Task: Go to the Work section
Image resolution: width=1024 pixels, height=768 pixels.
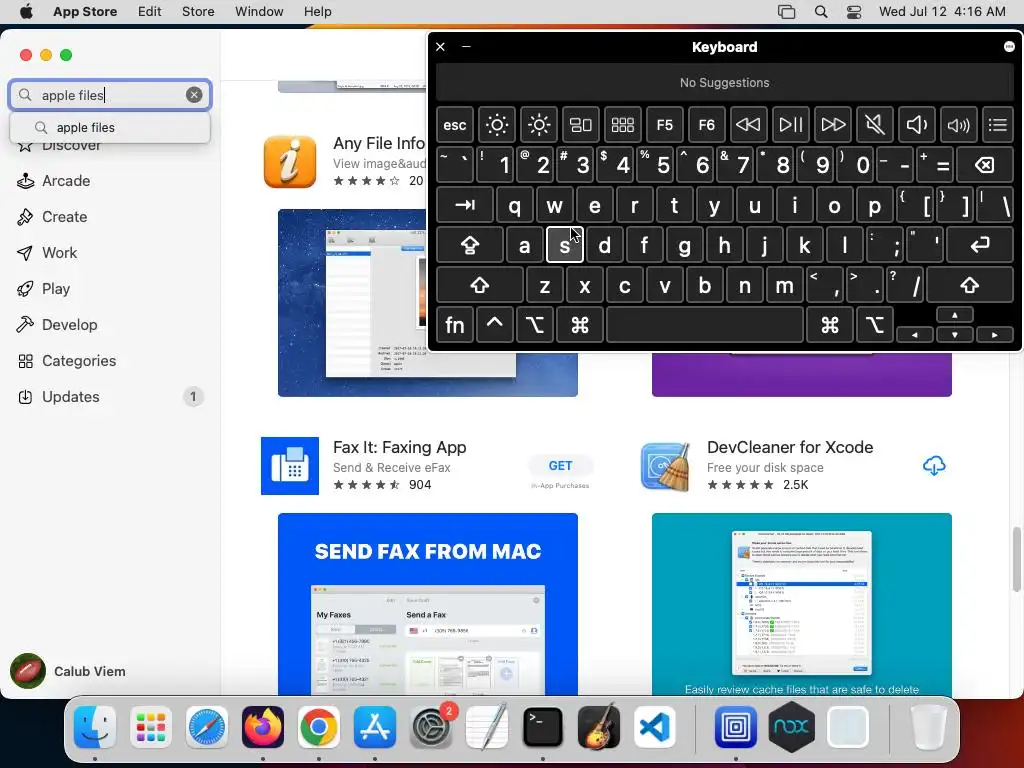Action: 59,253
